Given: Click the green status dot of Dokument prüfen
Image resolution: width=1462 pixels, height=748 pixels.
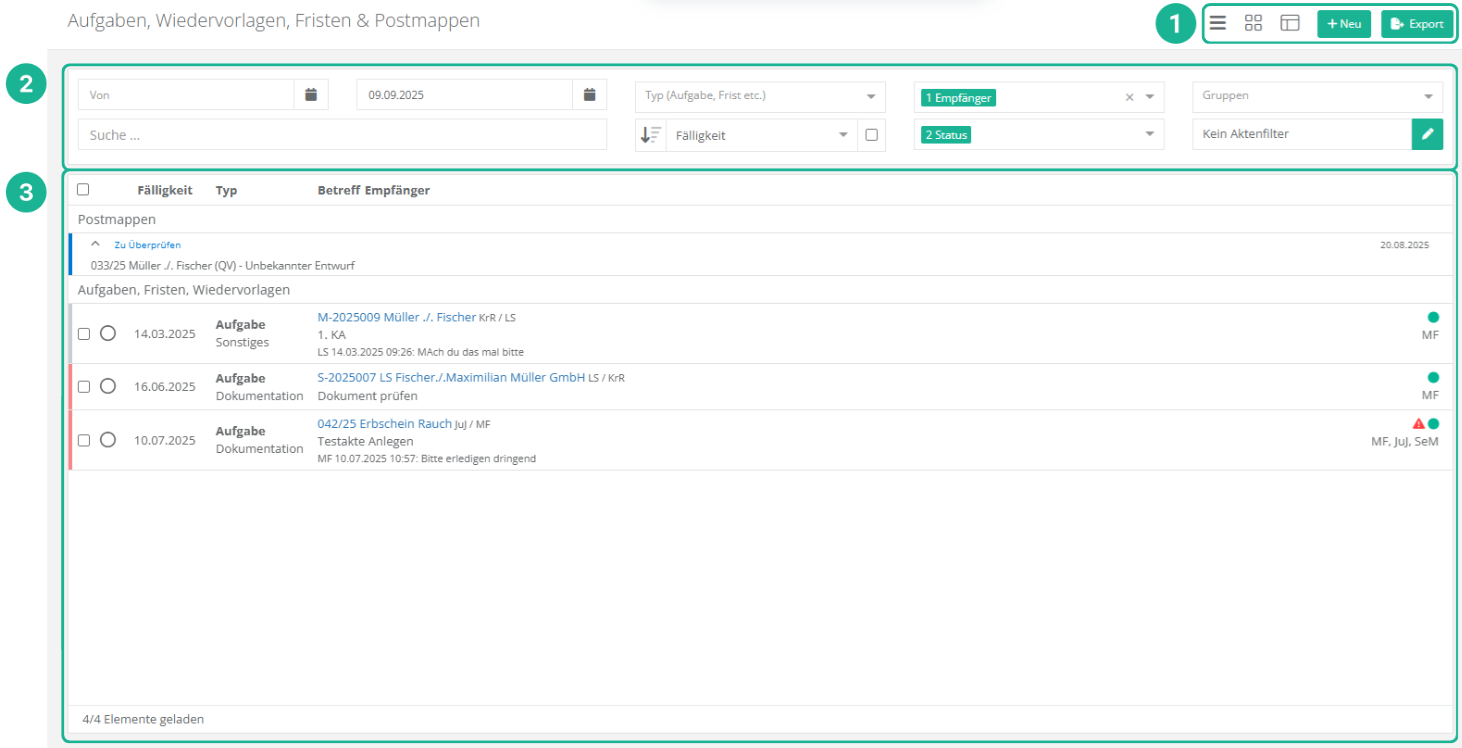Looking at the screenshot, I should click(x=1433, y=378).
